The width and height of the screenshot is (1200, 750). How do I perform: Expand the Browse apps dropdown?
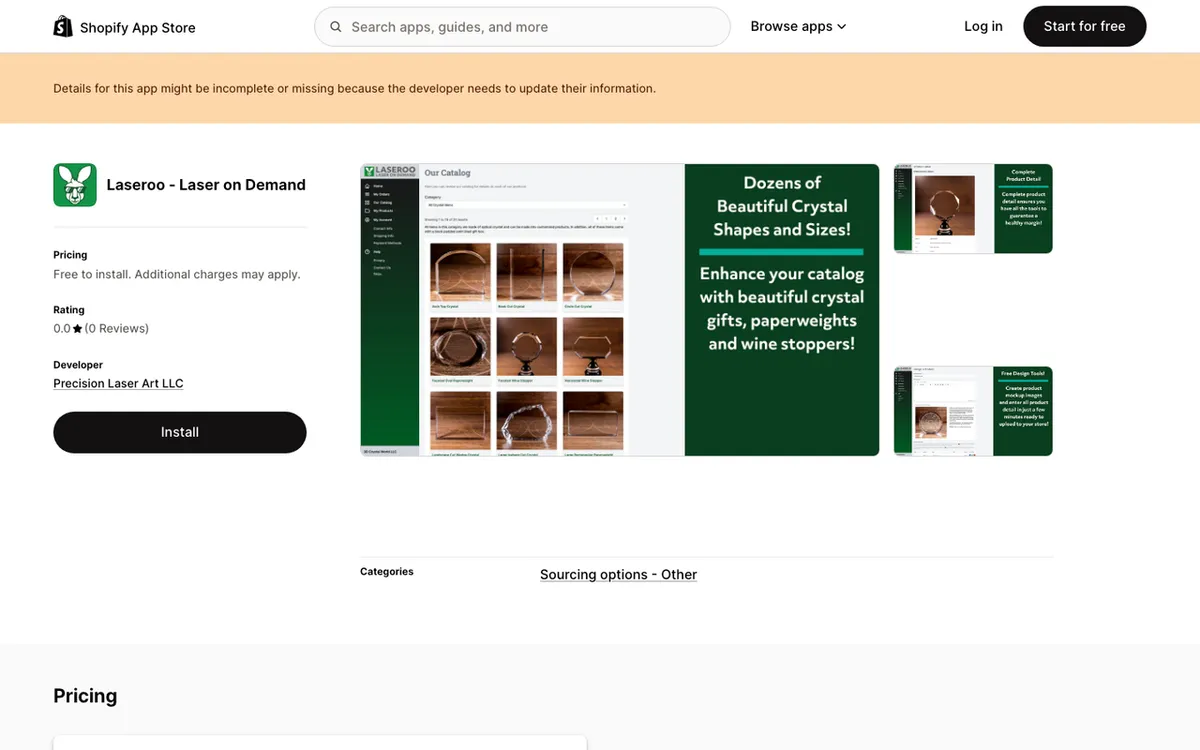click(798, 27)
